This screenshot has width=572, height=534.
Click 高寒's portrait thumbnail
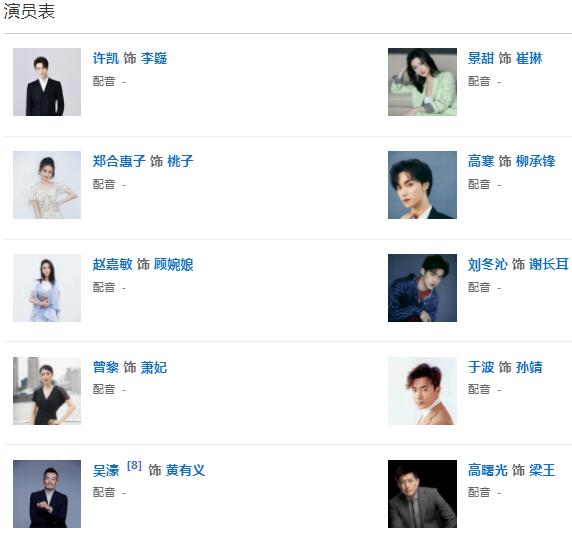pyautogui.click(x=422, y=185)
